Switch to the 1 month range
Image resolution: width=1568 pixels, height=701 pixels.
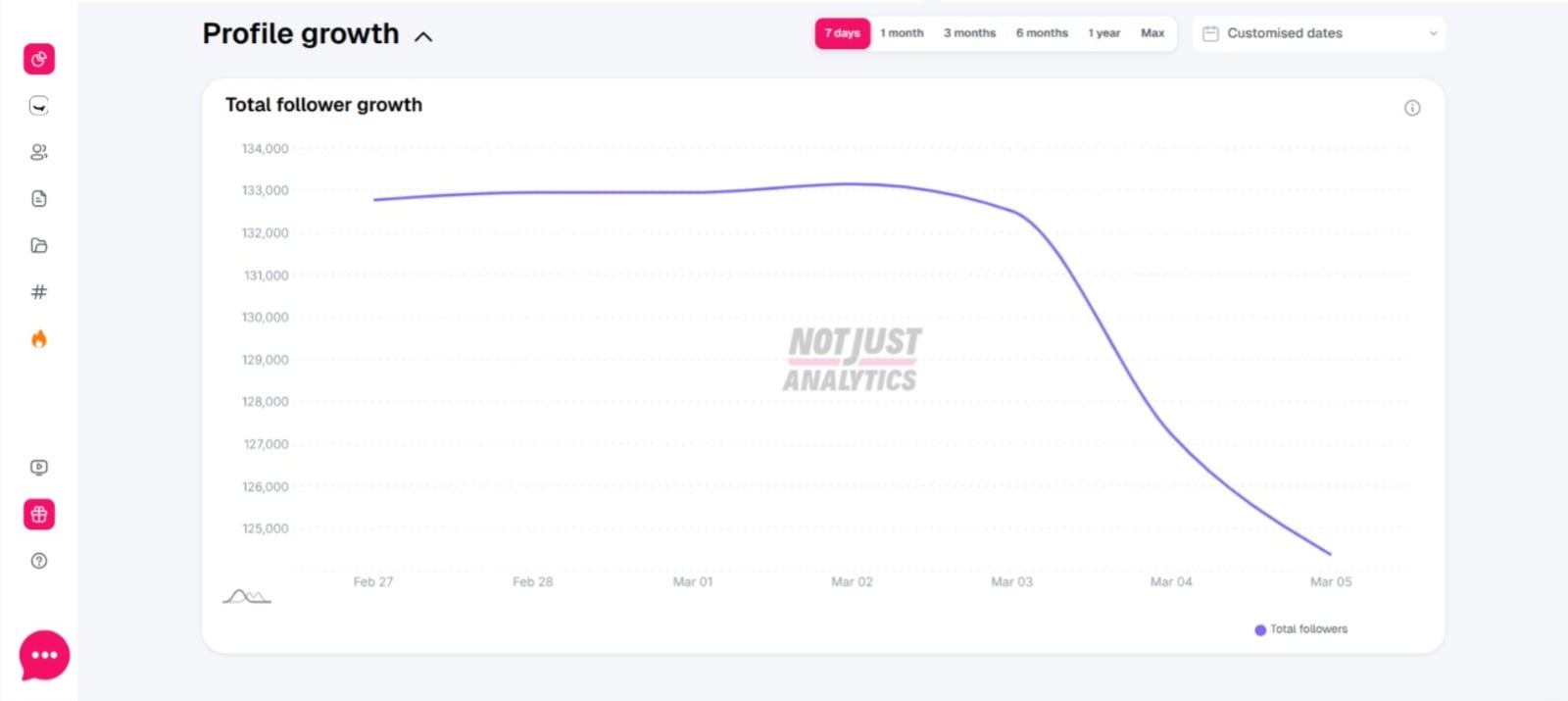(902, 33)
